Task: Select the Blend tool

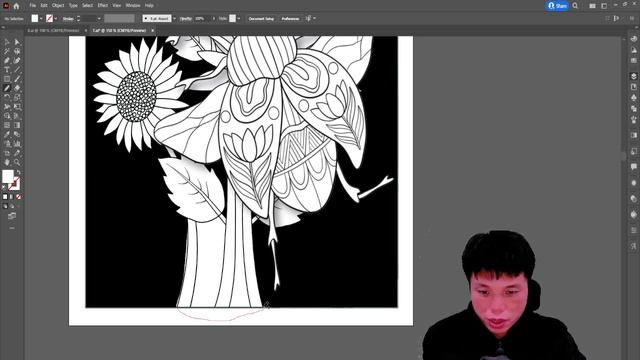Action: click(17, 135)
